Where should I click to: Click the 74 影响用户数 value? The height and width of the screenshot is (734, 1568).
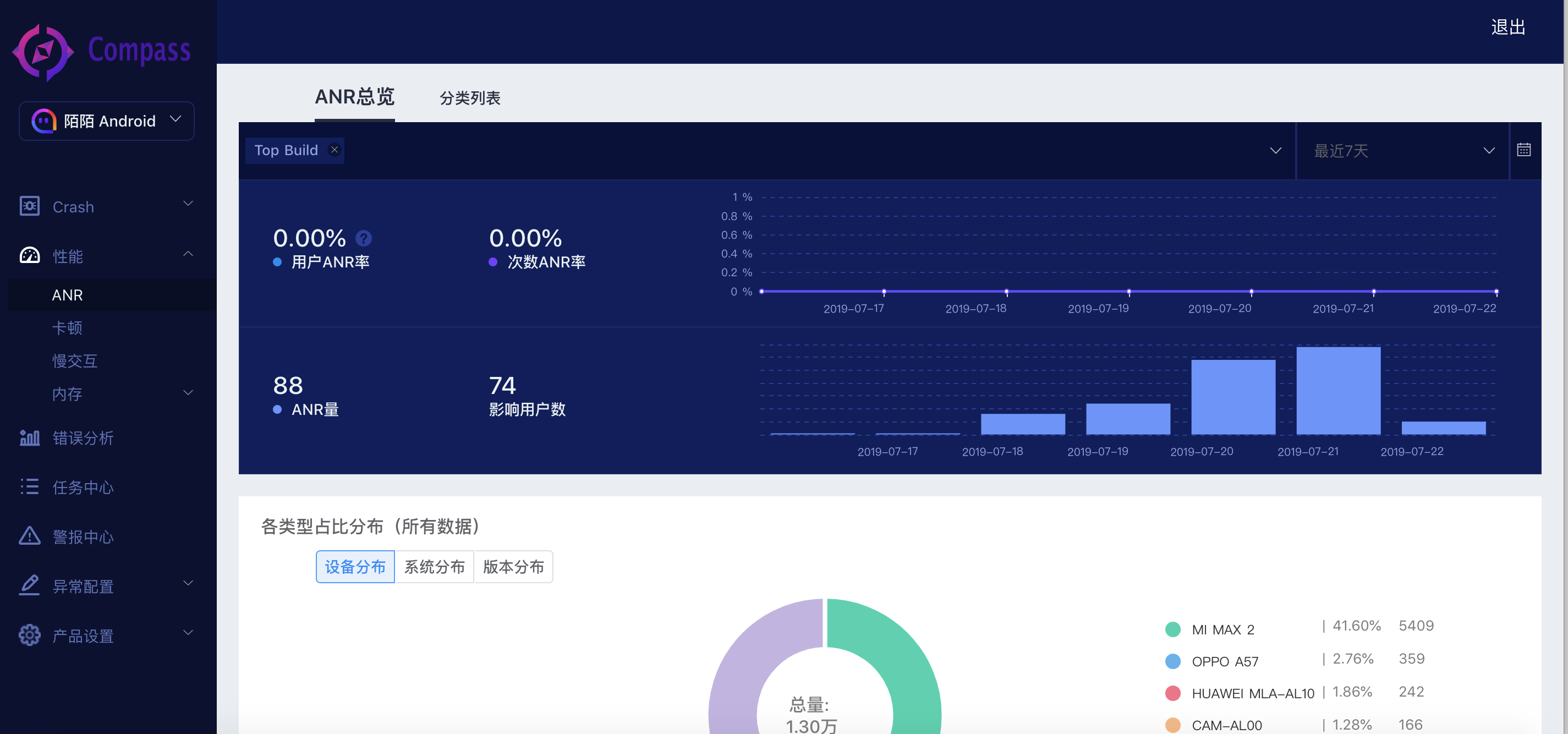point(502,385)
